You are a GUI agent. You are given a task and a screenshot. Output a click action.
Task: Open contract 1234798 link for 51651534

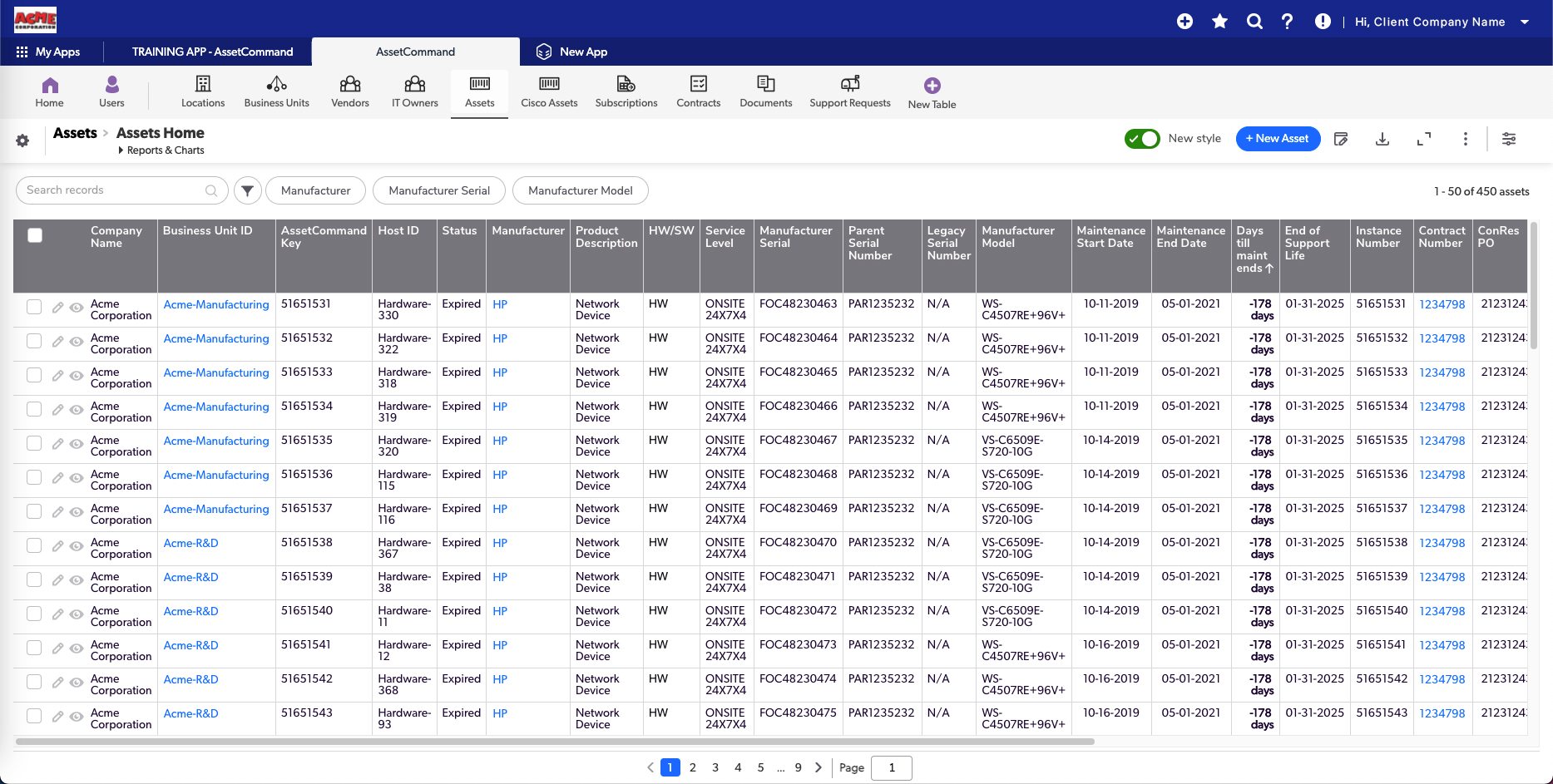[x=1442, y=407]
